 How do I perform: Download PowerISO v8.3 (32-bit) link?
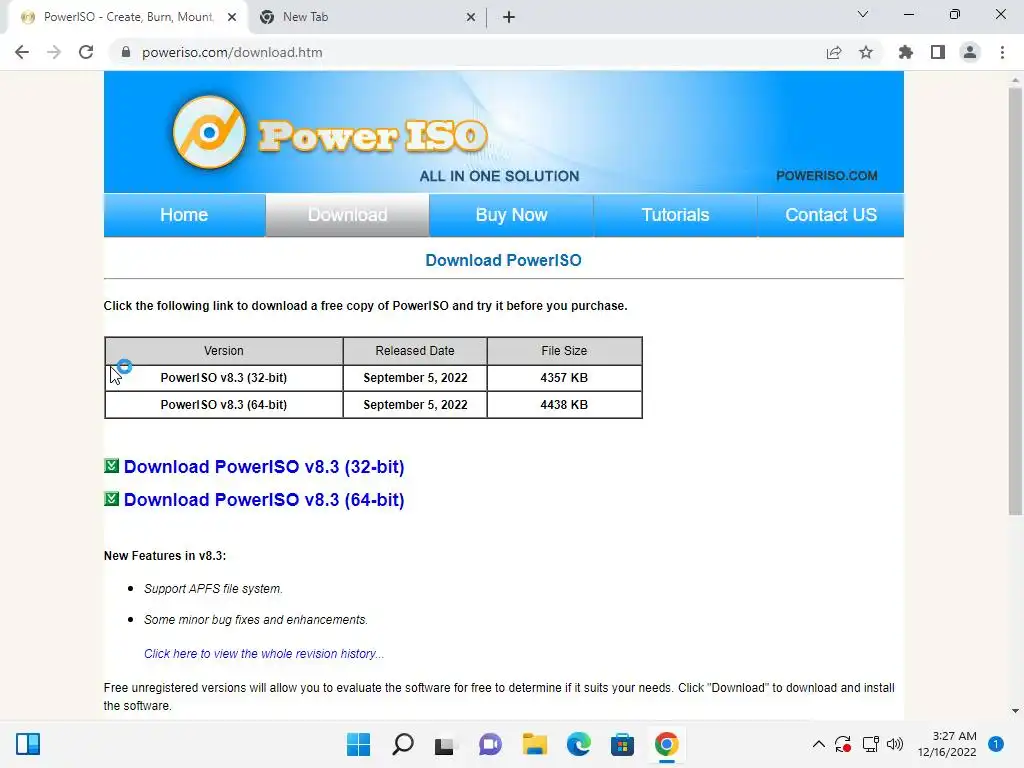point(264,467)
